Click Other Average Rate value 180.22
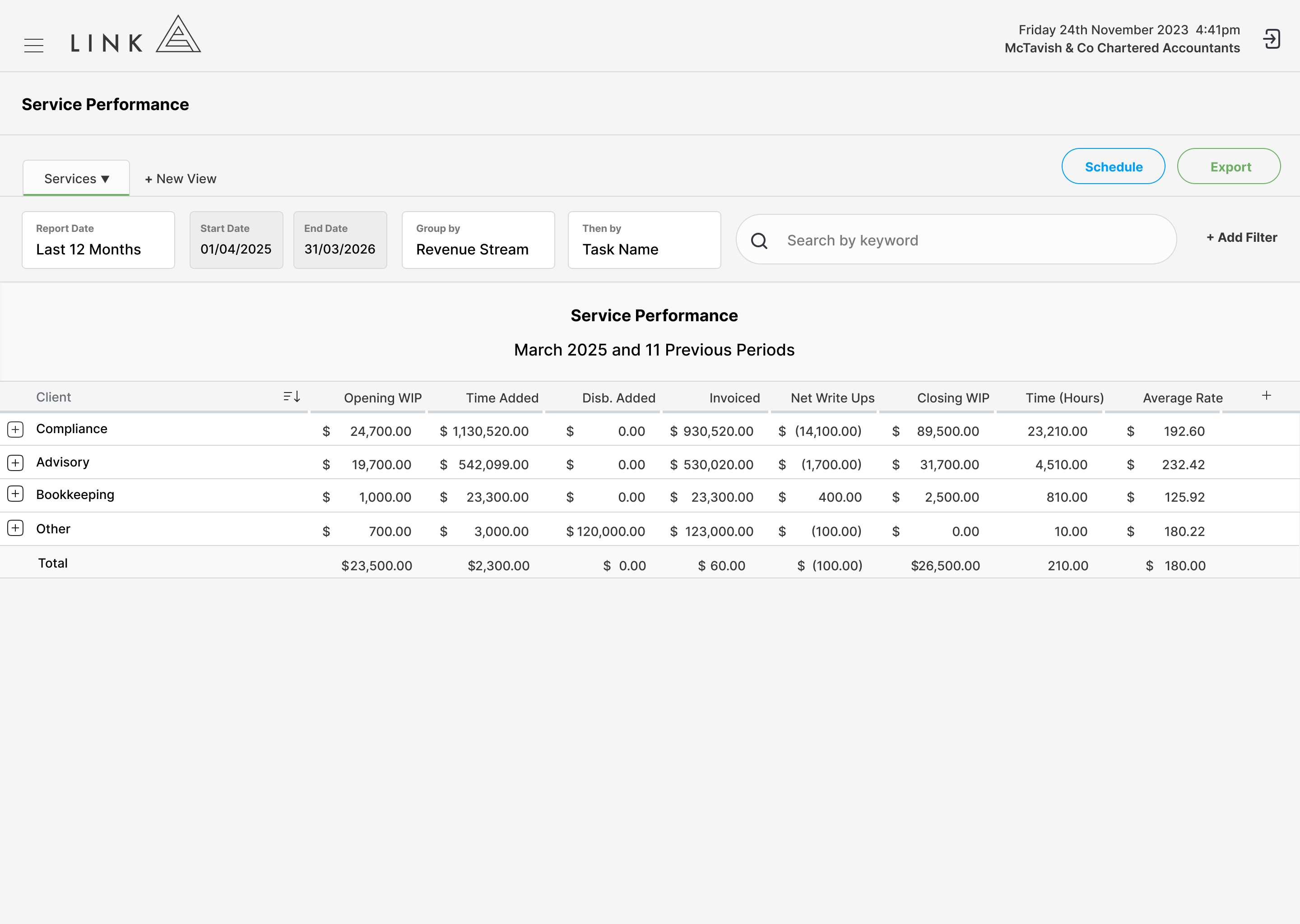 pos(1184,531)
